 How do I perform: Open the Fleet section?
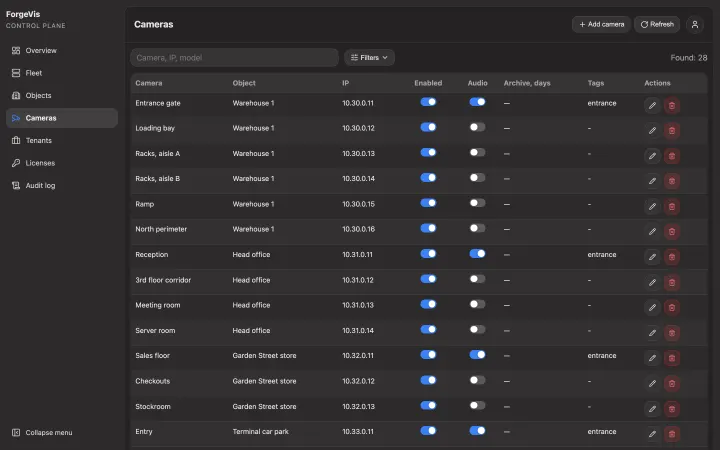(62, 73)
